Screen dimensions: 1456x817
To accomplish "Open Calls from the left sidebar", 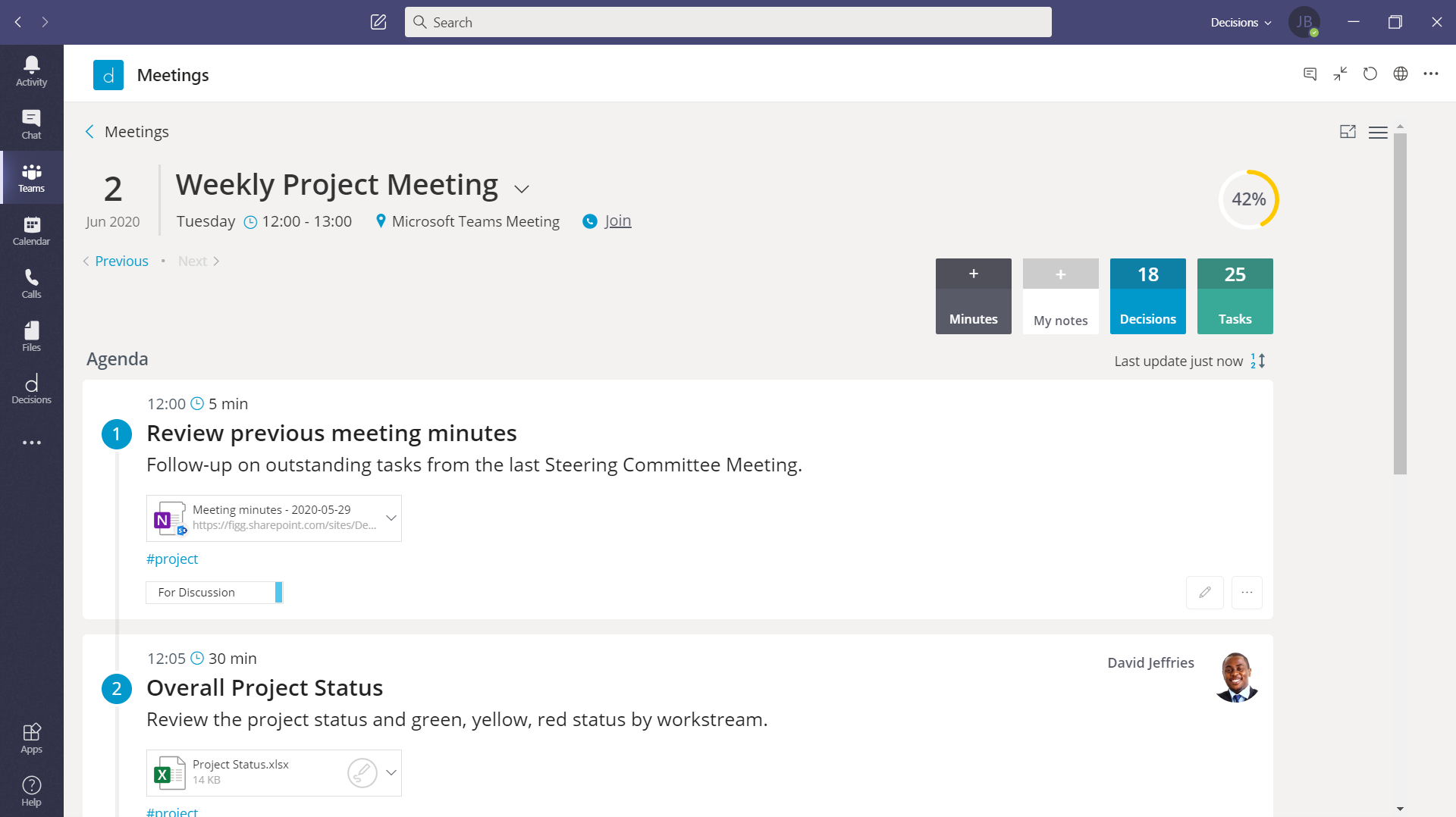I will 31,283.
